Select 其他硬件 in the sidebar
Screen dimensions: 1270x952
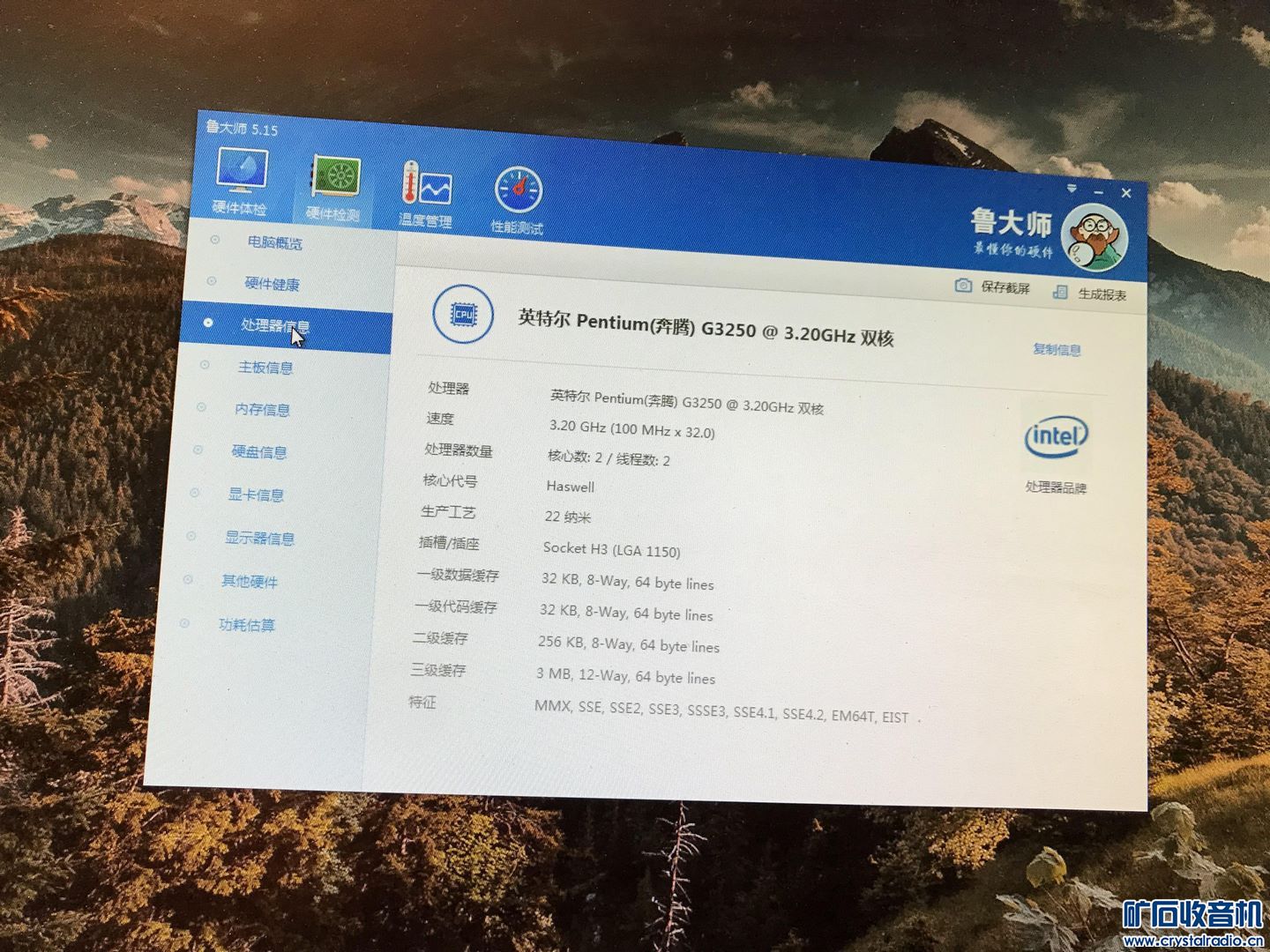click(250, 582)
